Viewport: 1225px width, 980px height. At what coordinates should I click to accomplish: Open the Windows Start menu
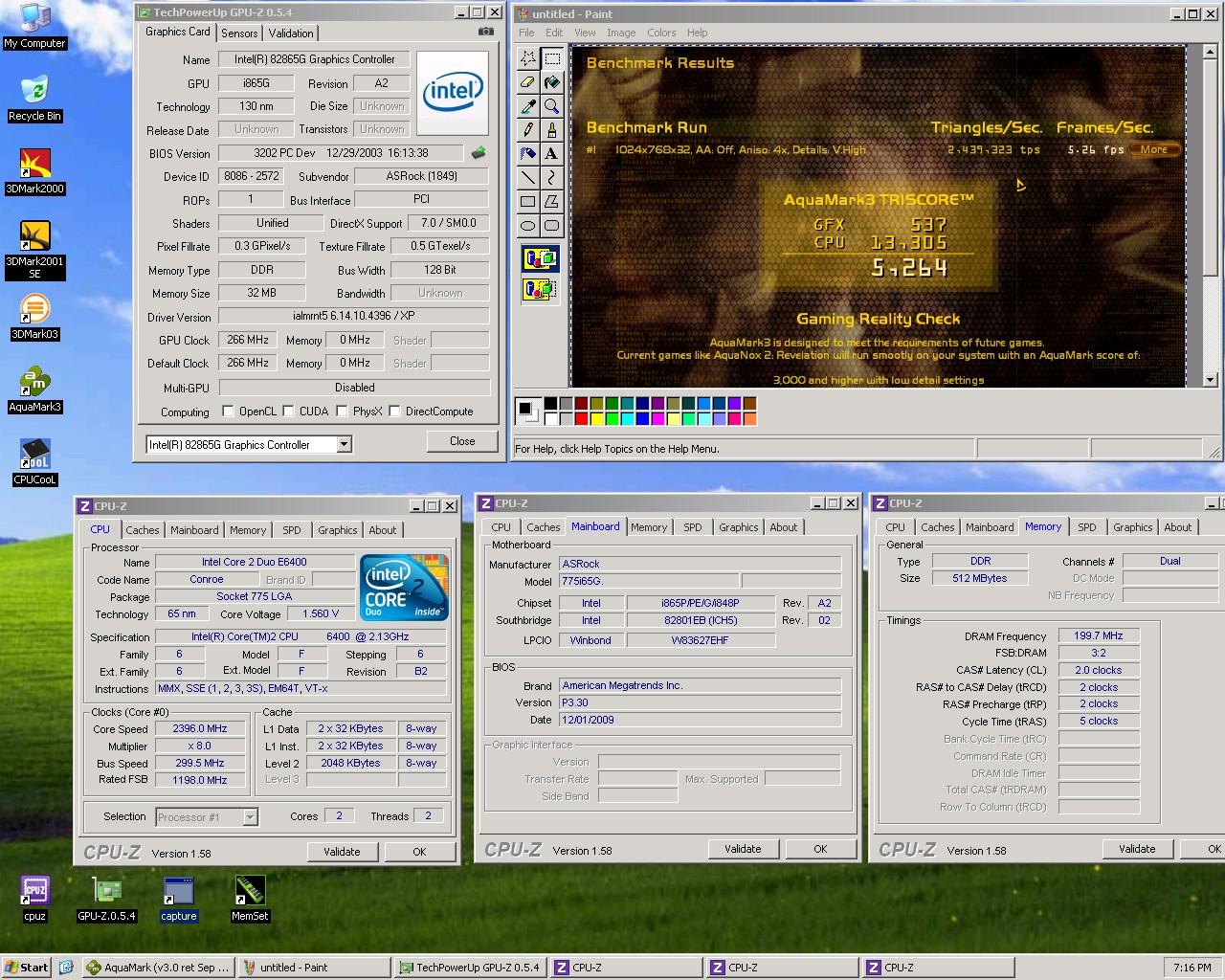pos(27,968)
